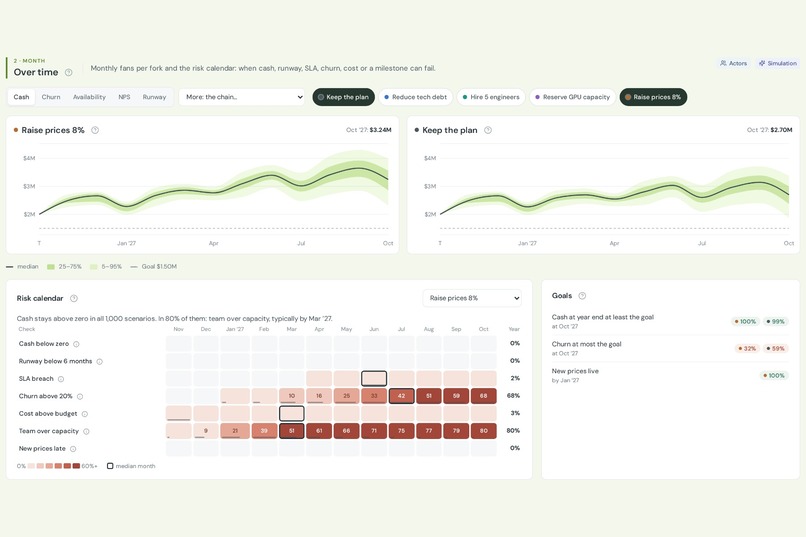Select the Oct cell for Team over capacity
Screen dimensions: 806x537
483,431
